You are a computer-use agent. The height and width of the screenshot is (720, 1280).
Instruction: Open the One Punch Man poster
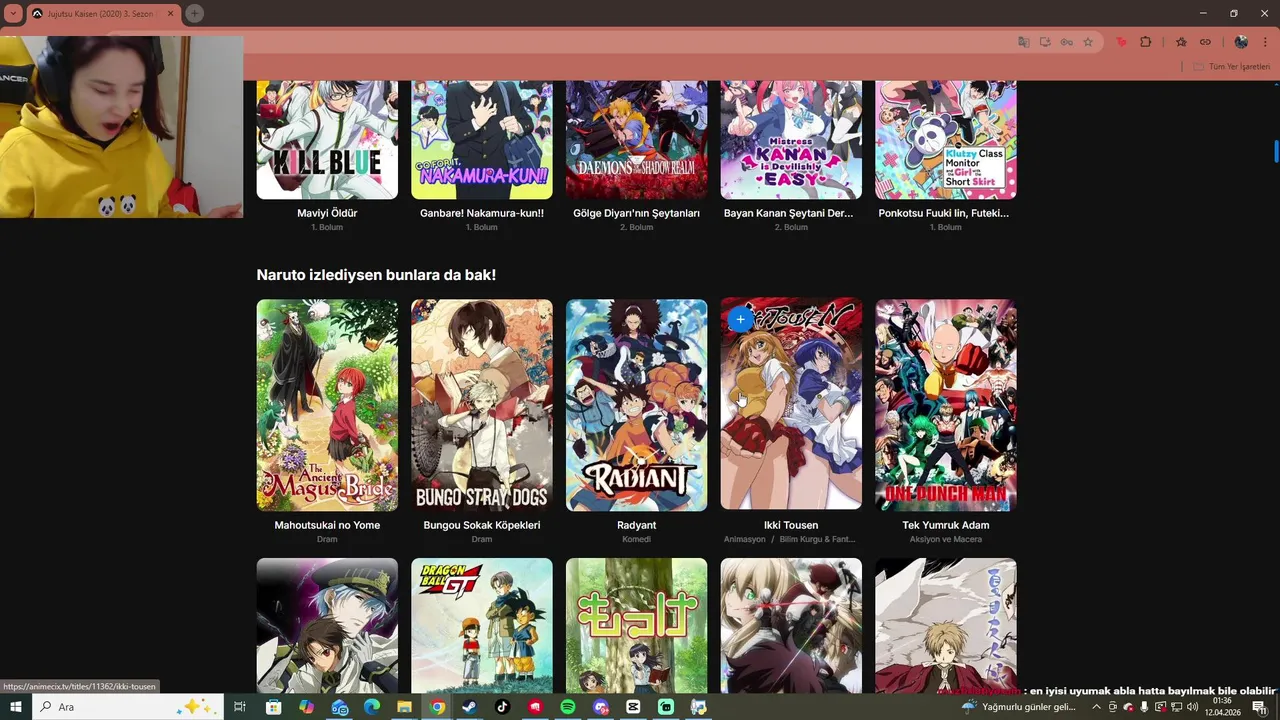(x=946, y=405)
